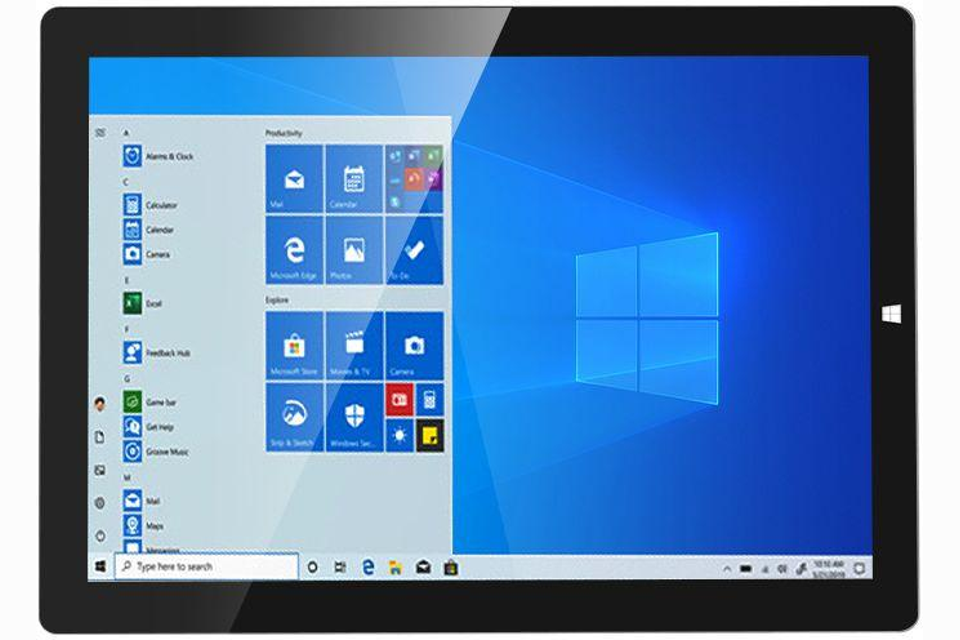Open the Office apps folder tile

pos(414,179)
